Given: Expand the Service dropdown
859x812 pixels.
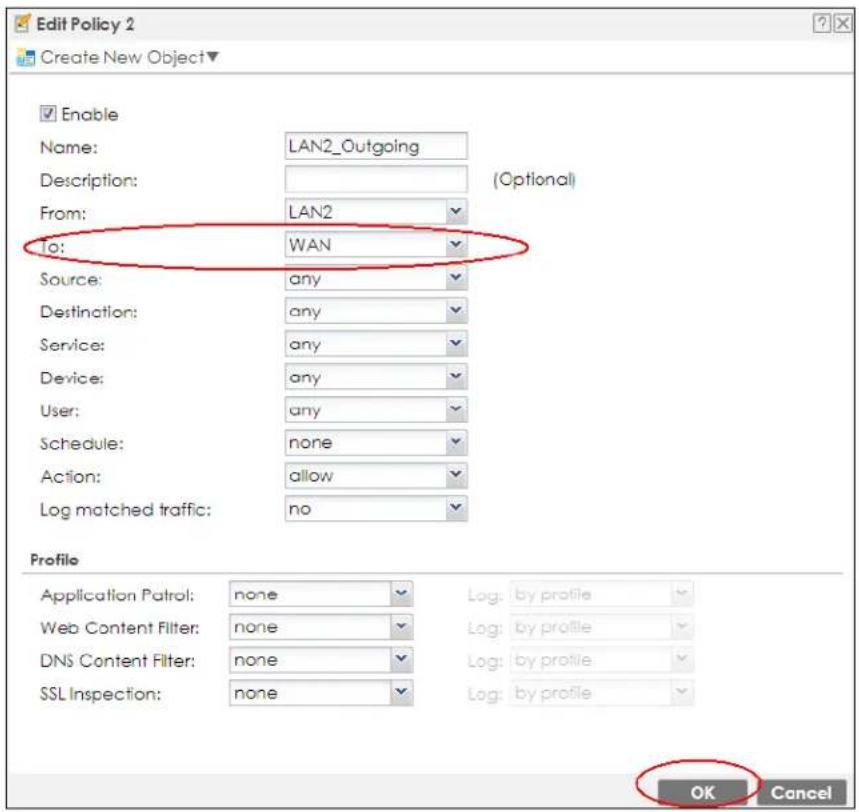Looking at the screenshot, I should click(376, 344).
